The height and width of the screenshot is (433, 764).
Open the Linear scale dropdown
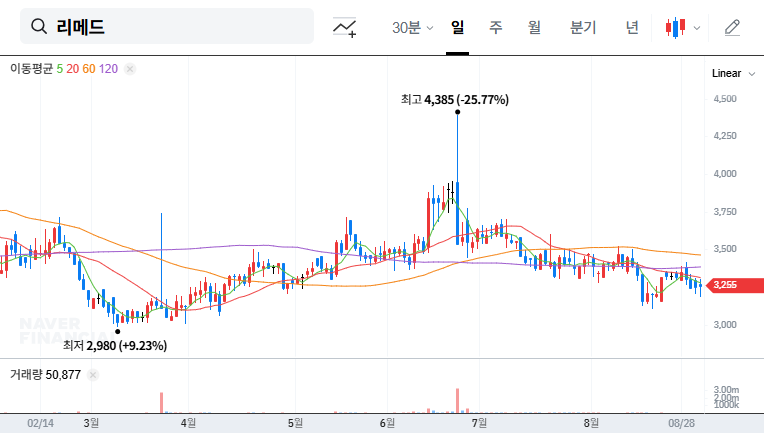click(x=733, y=74)
